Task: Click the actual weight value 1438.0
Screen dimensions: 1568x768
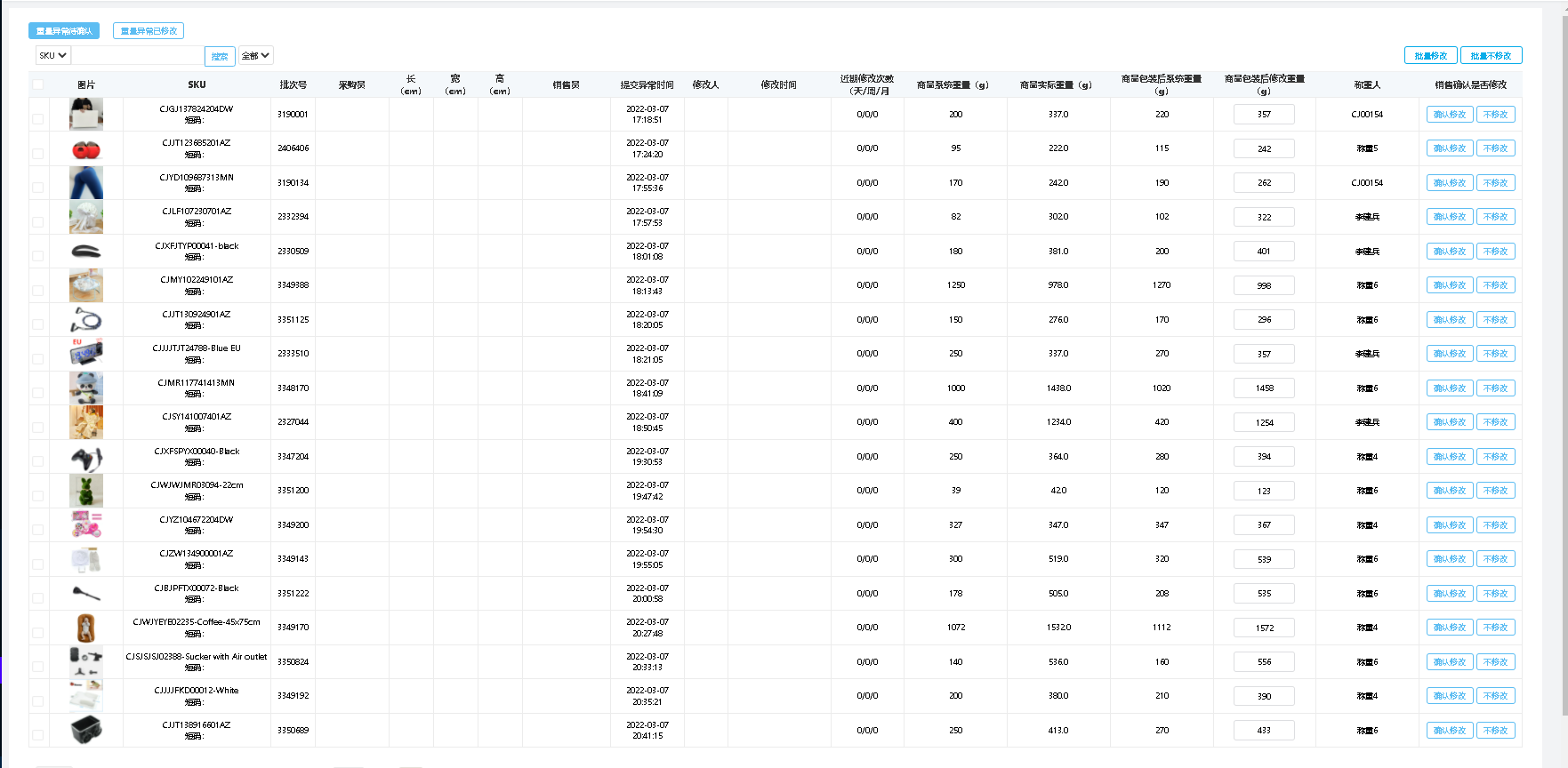Action: click(1058, 388)
